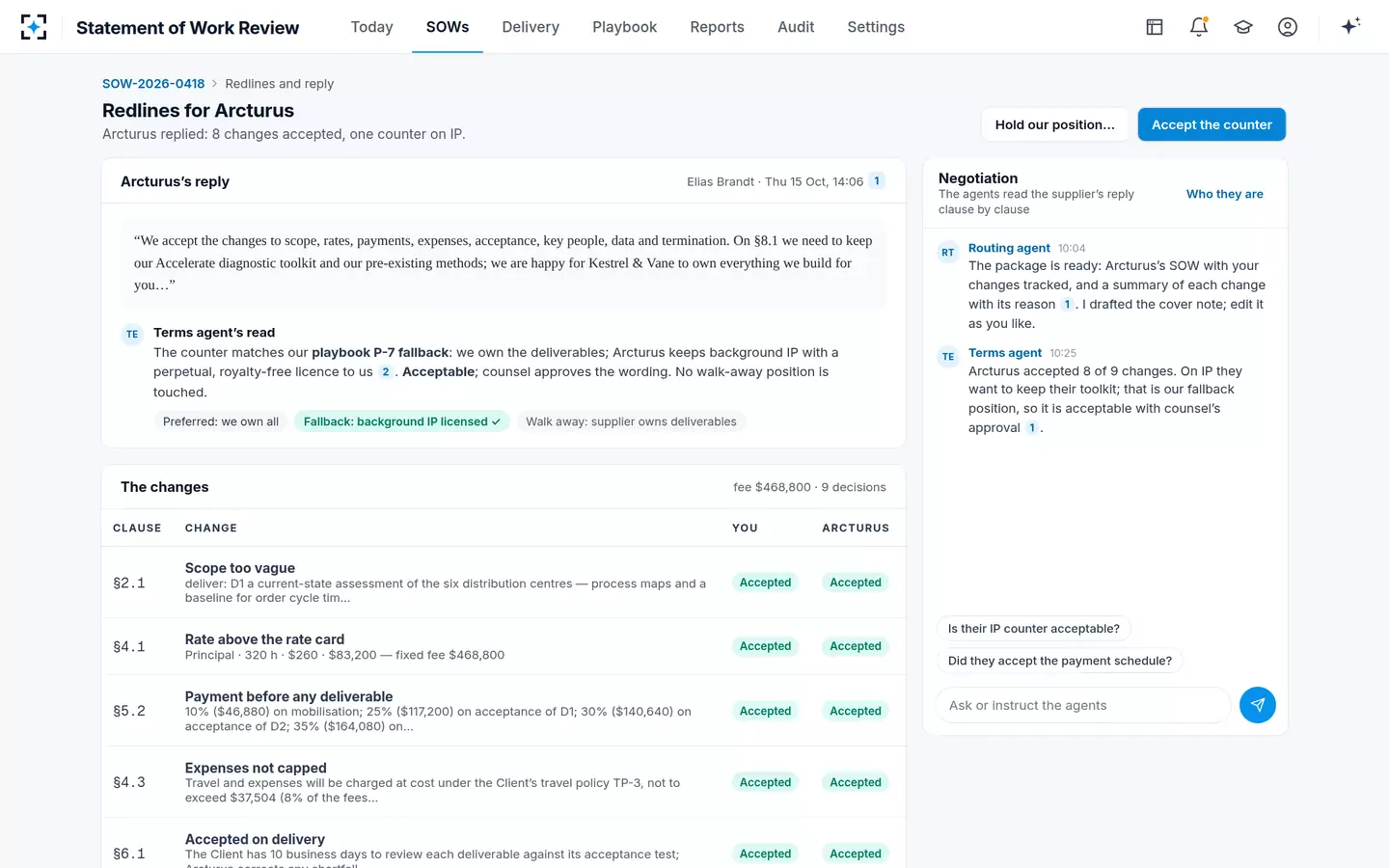Open the Playbook tab
This screenshot has width=1389, height=868.
tap(624, 27)
